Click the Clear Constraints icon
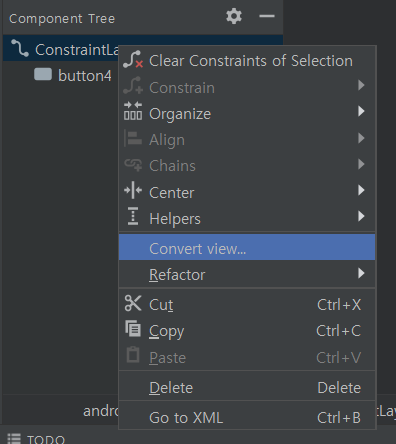 click(133, 60)
